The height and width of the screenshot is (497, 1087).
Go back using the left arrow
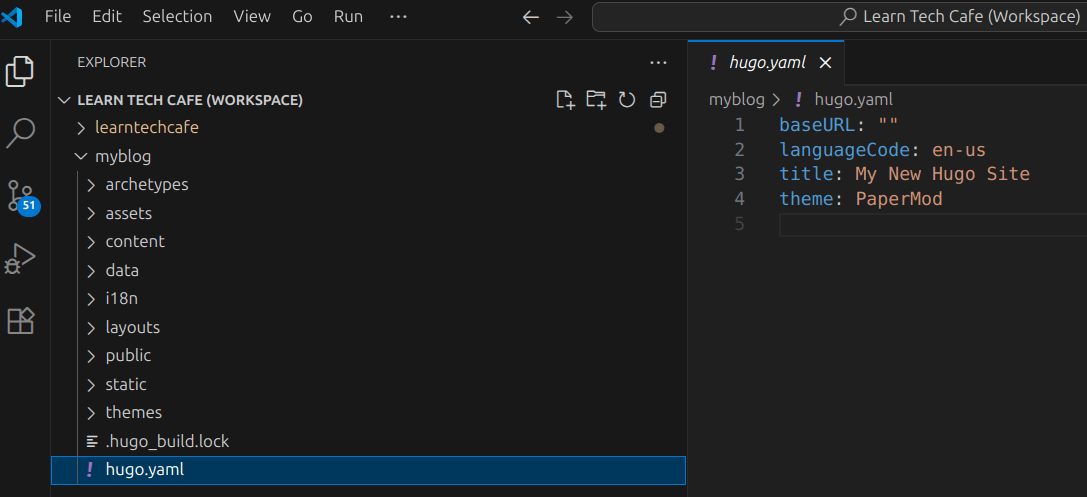click(530, 17)
